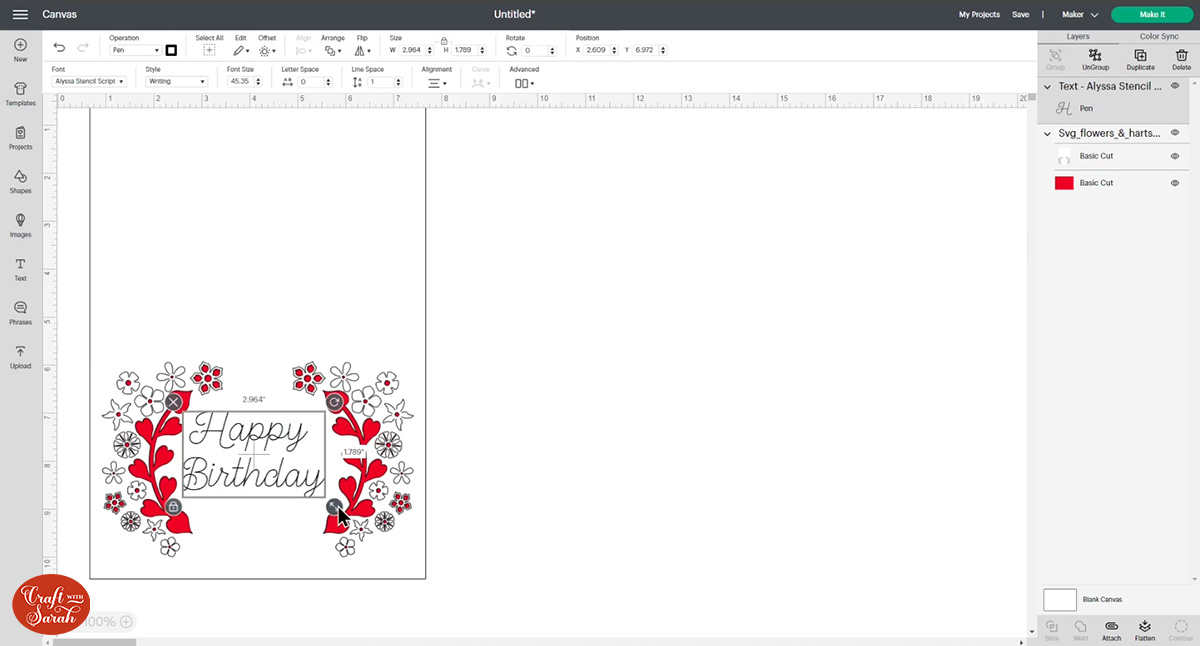
Task: Open the Templates panel
Action: coord(20,93)
